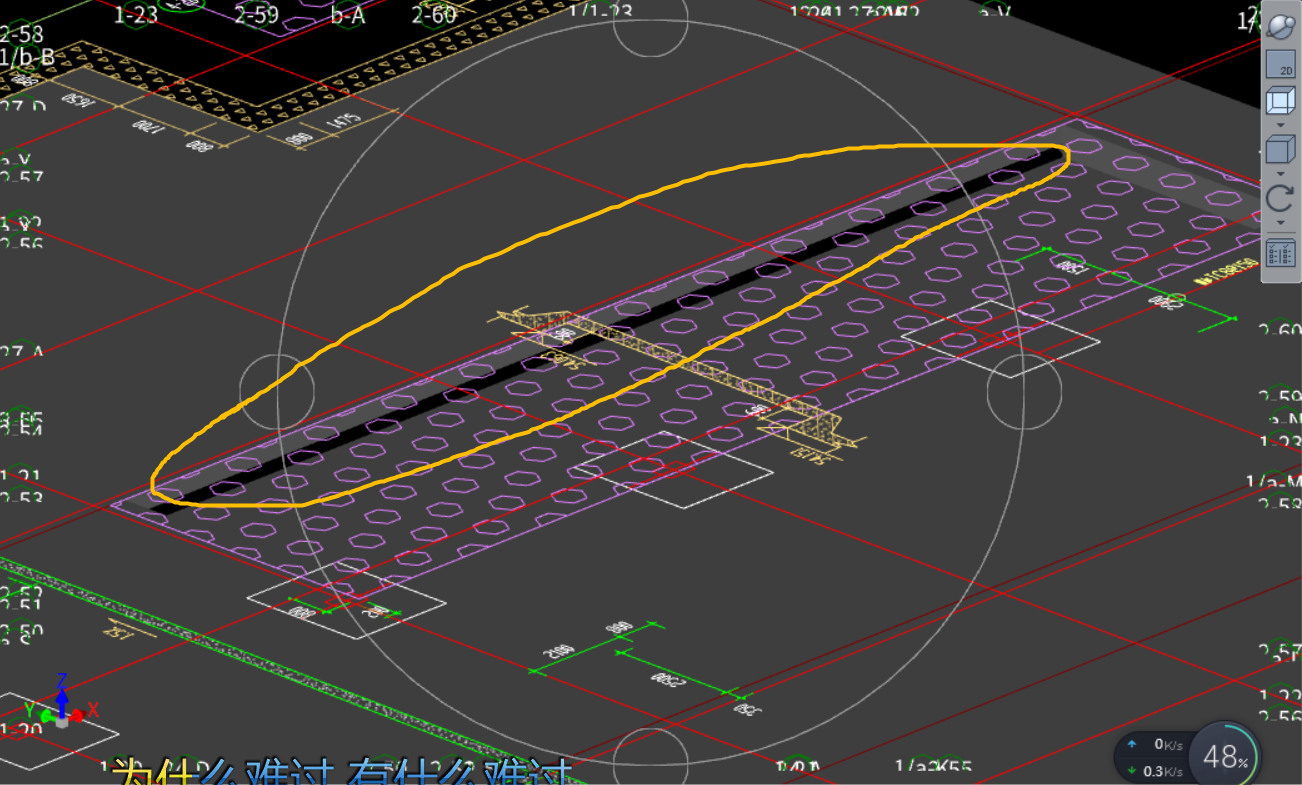Click the rotate view arrow icon
This screenshot has width=1302, height=785.
pos(1280,198)
